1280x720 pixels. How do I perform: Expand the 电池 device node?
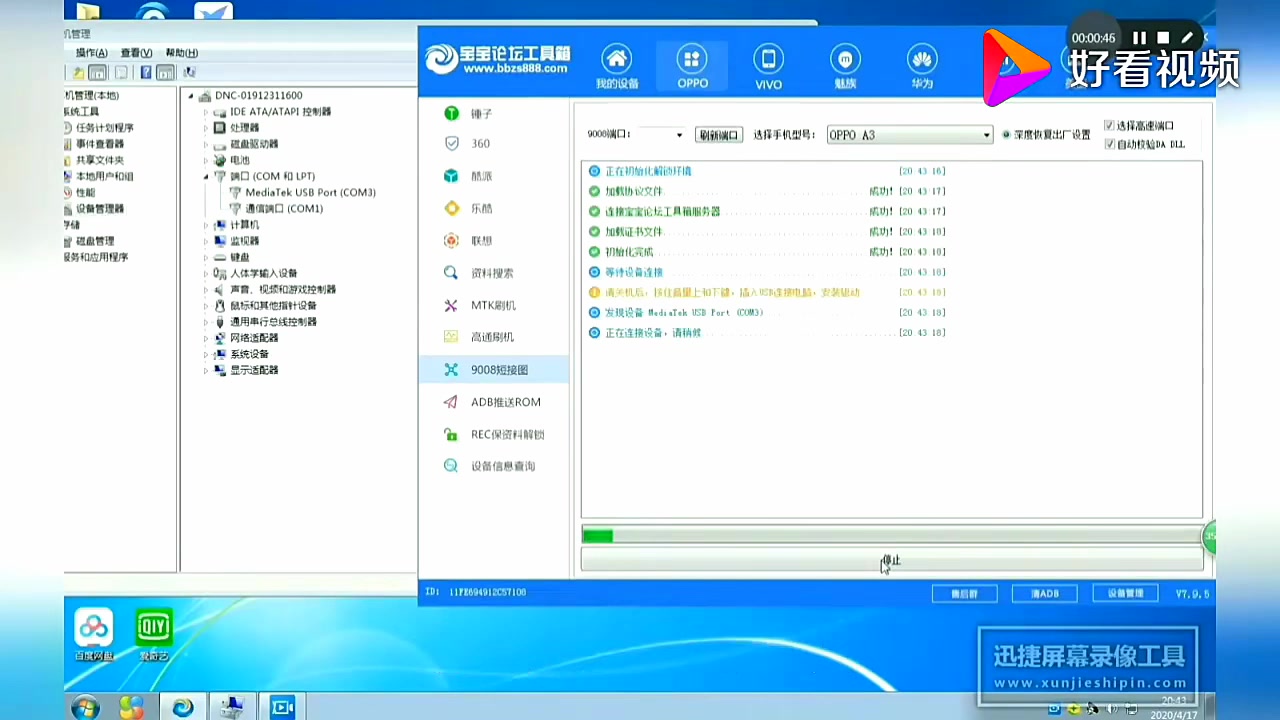point(206,160)
